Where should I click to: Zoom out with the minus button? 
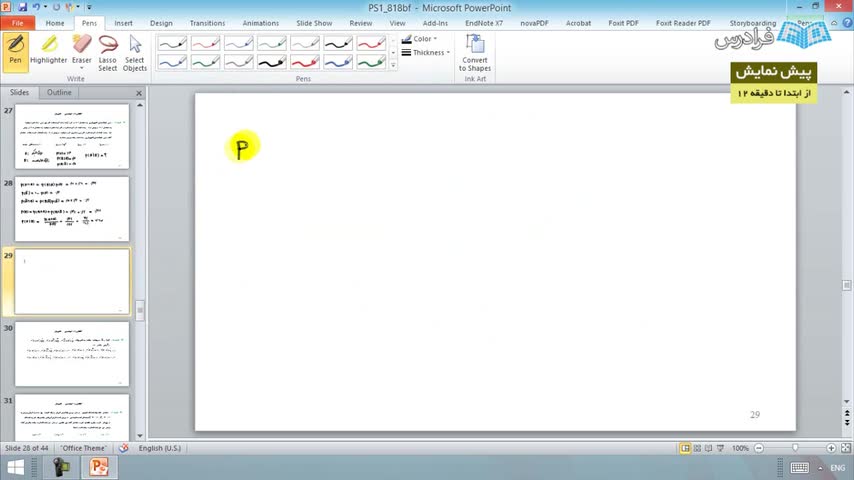[x=759, y=448]
